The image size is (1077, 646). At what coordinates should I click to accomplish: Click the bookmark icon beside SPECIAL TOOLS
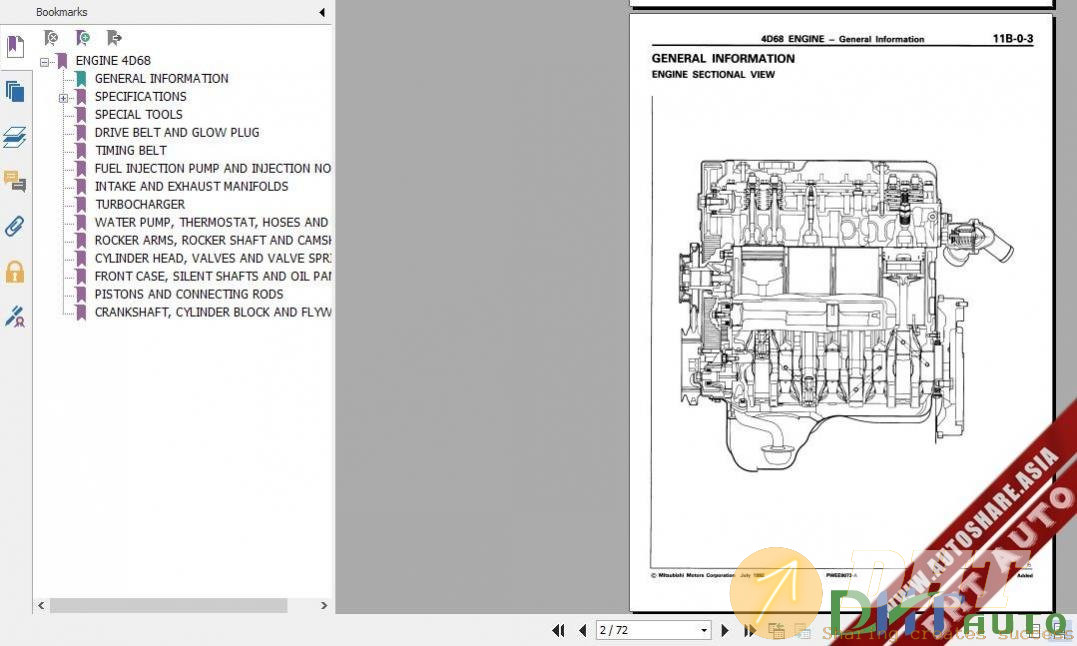pyautogui.click(x=81, y=114)
